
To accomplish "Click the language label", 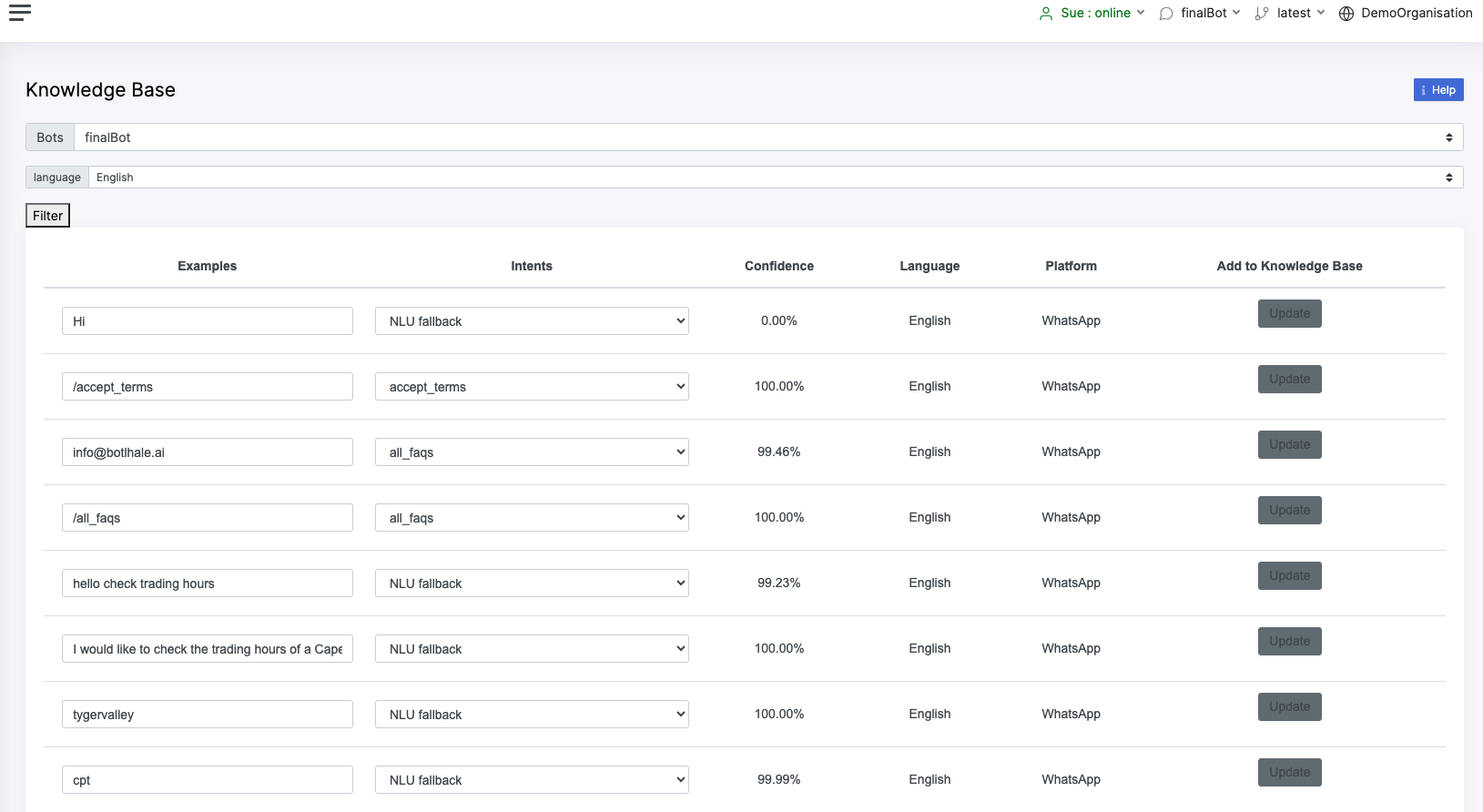I will click(57, 178).
